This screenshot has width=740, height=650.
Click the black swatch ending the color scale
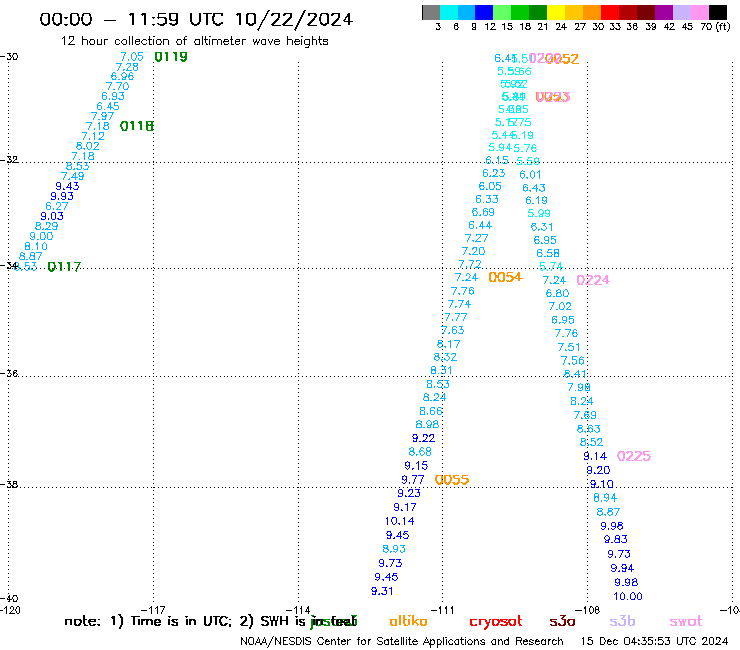tap(718, 12)
